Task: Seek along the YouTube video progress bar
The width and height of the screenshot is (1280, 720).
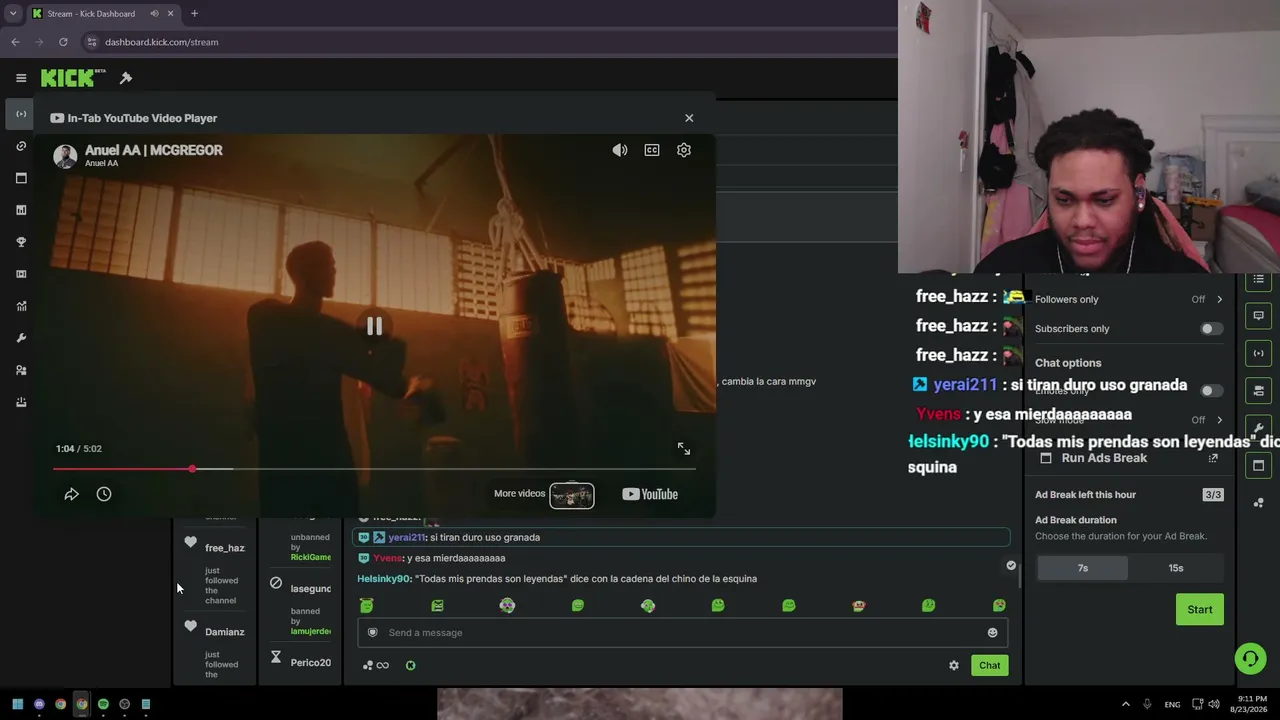Action: [374, 469]
